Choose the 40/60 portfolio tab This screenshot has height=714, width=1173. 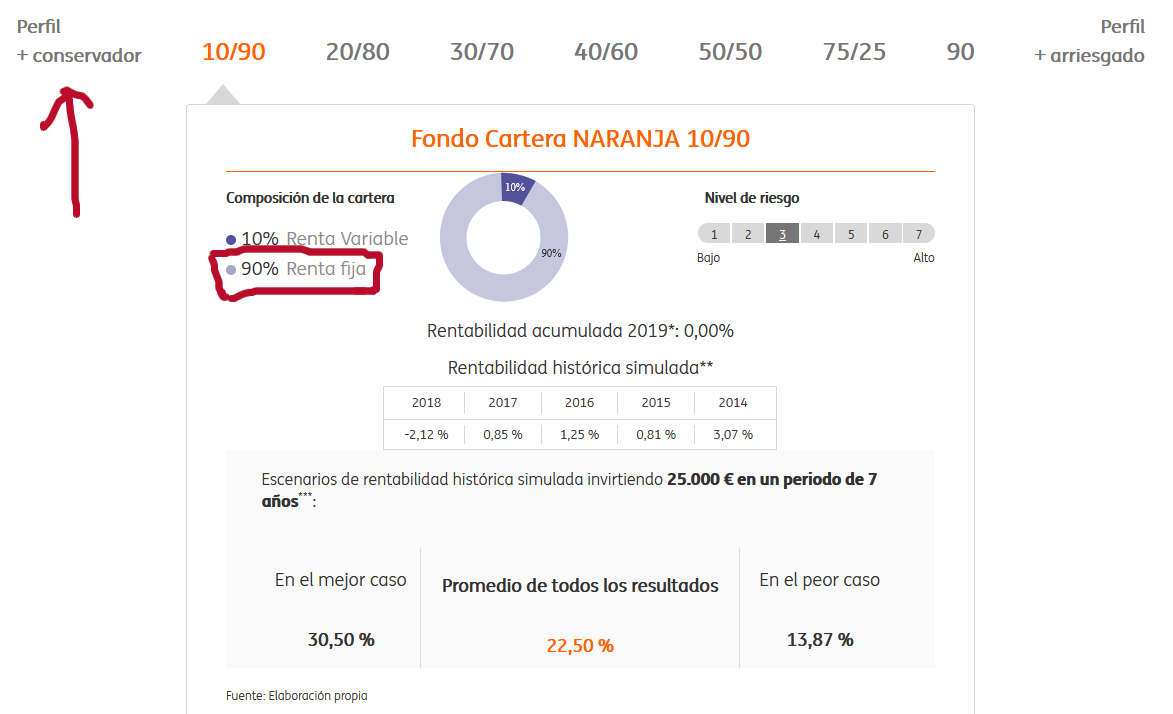pos(606,52)
